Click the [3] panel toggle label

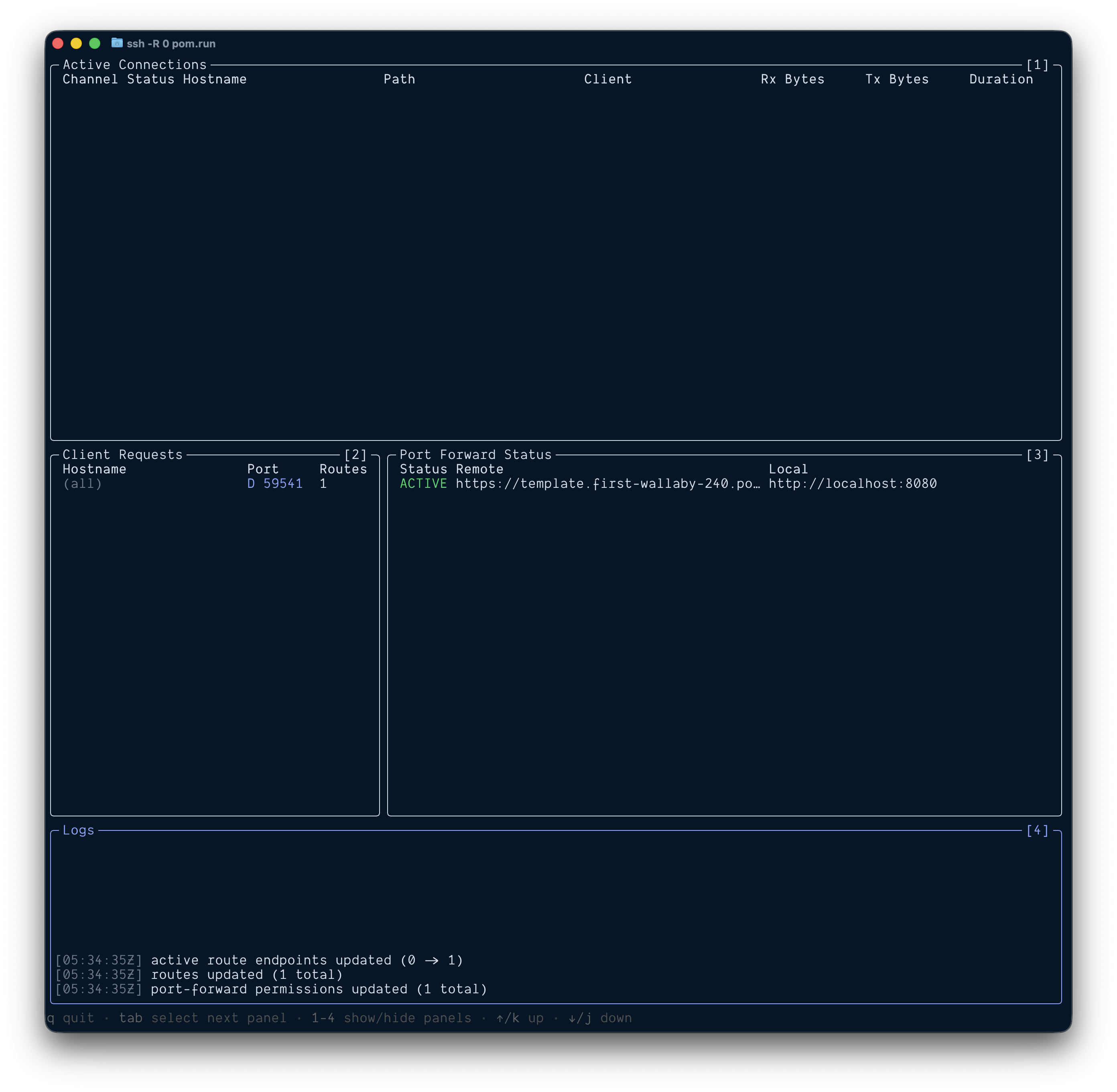(x=1037, y=455)
